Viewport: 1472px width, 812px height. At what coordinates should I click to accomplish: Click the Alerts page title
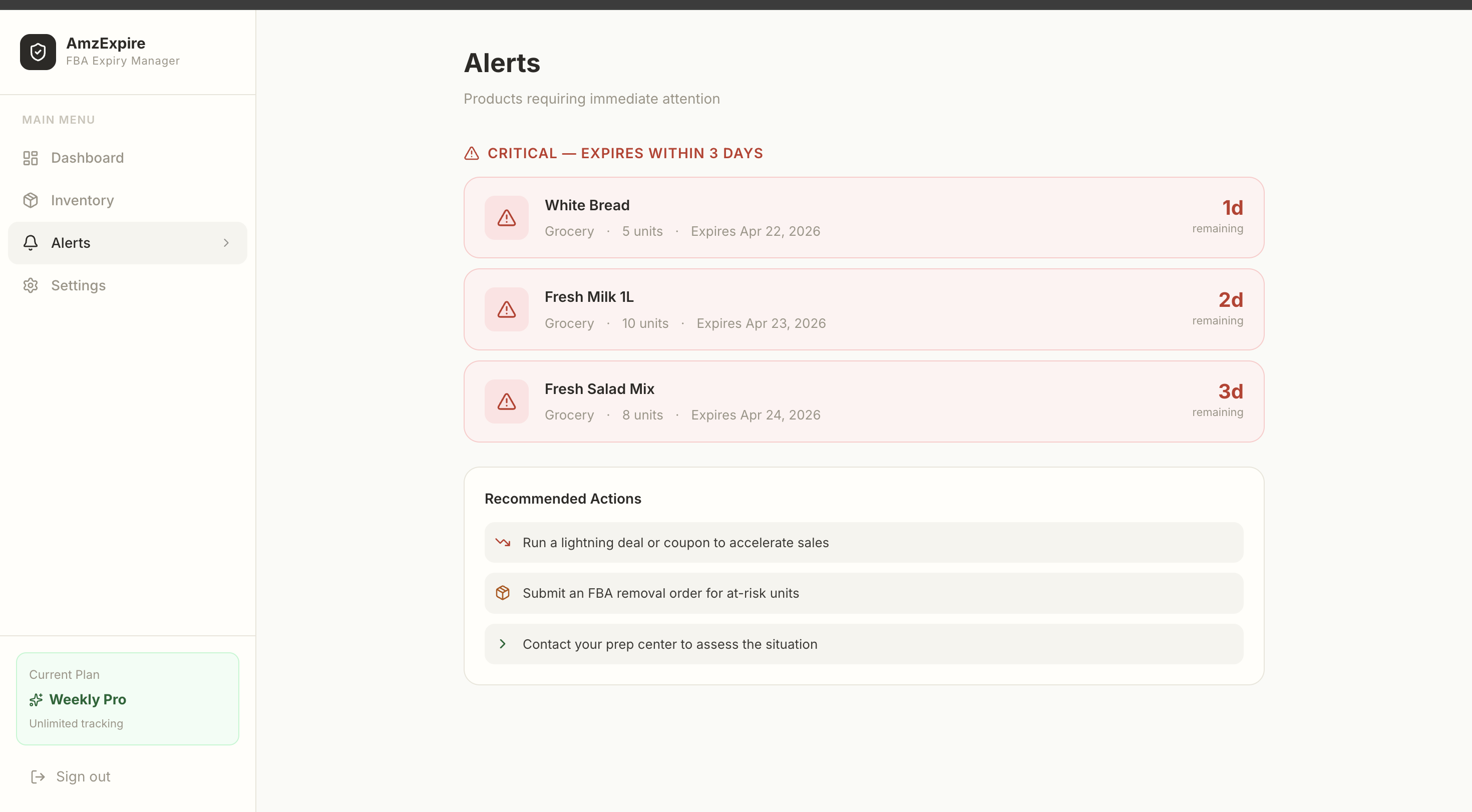[x=502, y=63]
